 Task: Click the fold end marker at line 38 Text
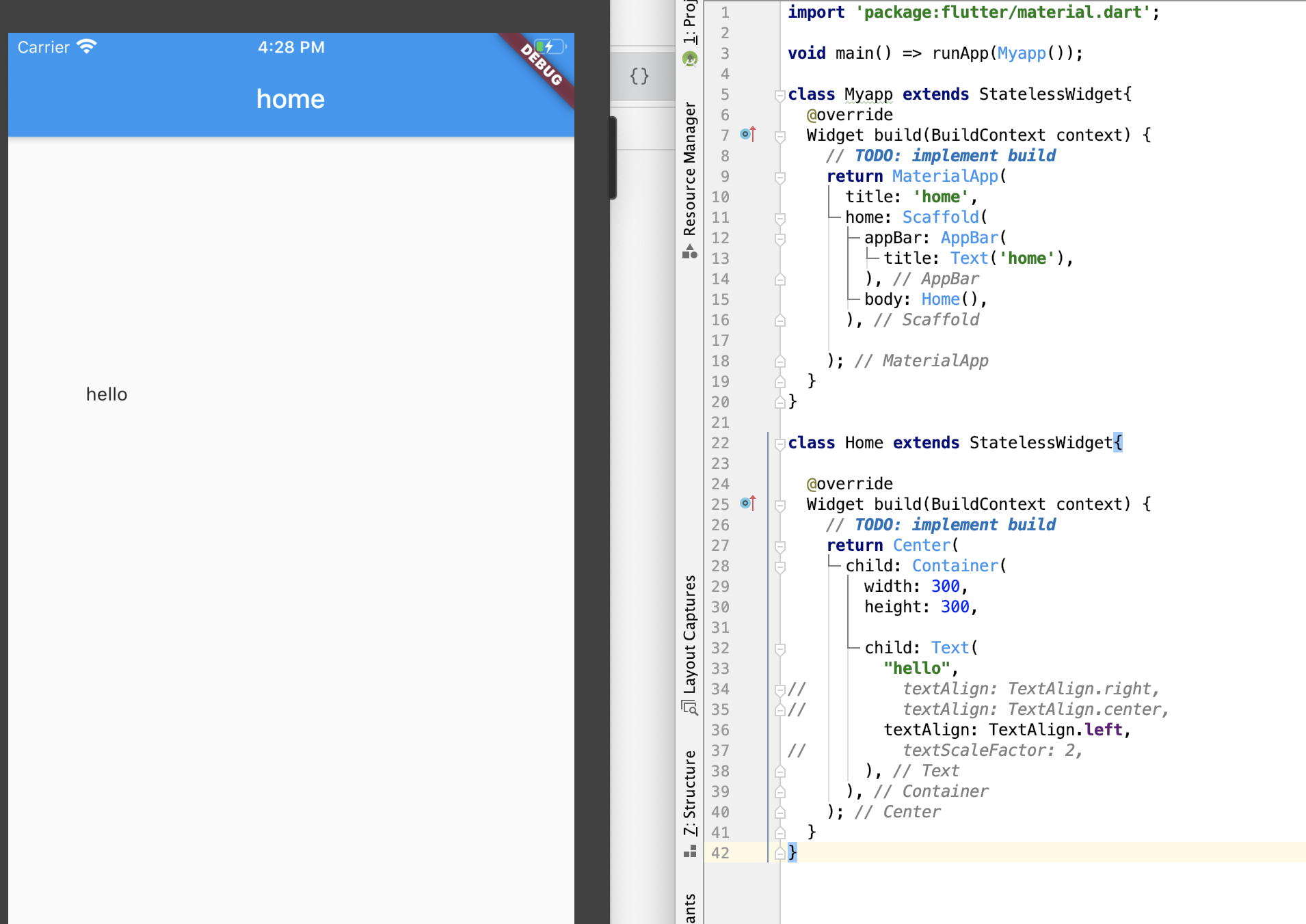779,772
